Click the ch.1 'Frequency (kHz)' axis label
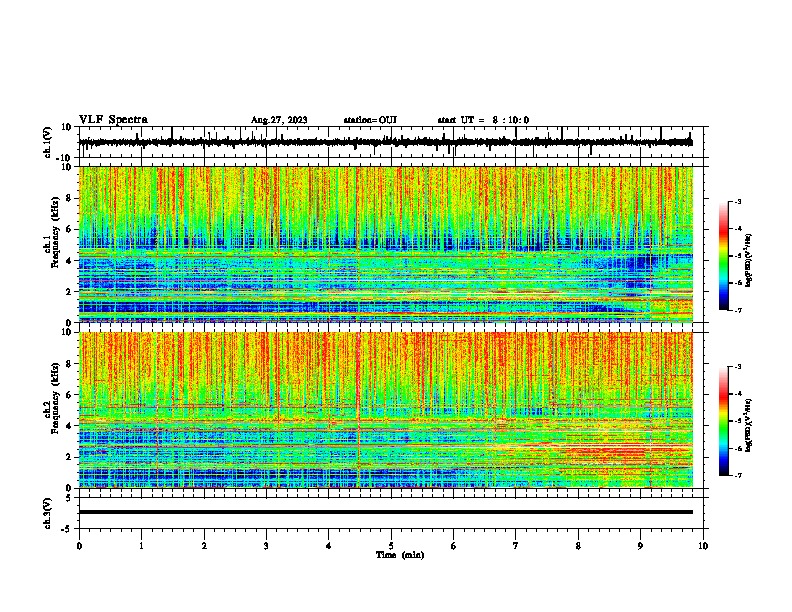The image size is (792, 612). (54, 232)
